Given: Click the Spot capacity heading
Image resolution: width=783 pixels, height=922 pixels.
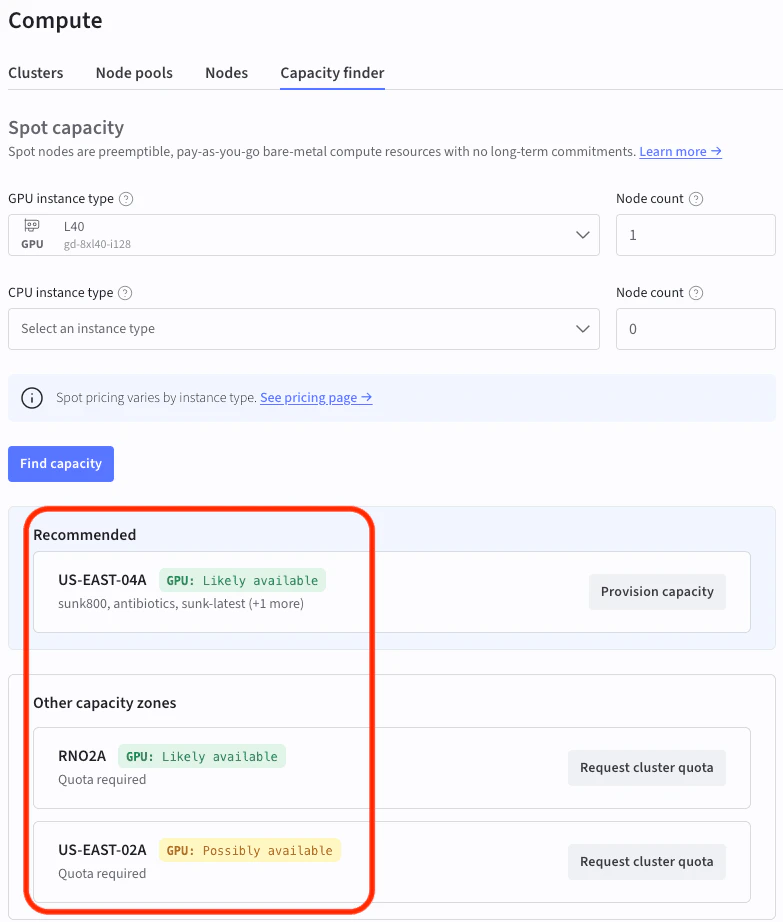Looking at the screenshot, I should (66, 128).
